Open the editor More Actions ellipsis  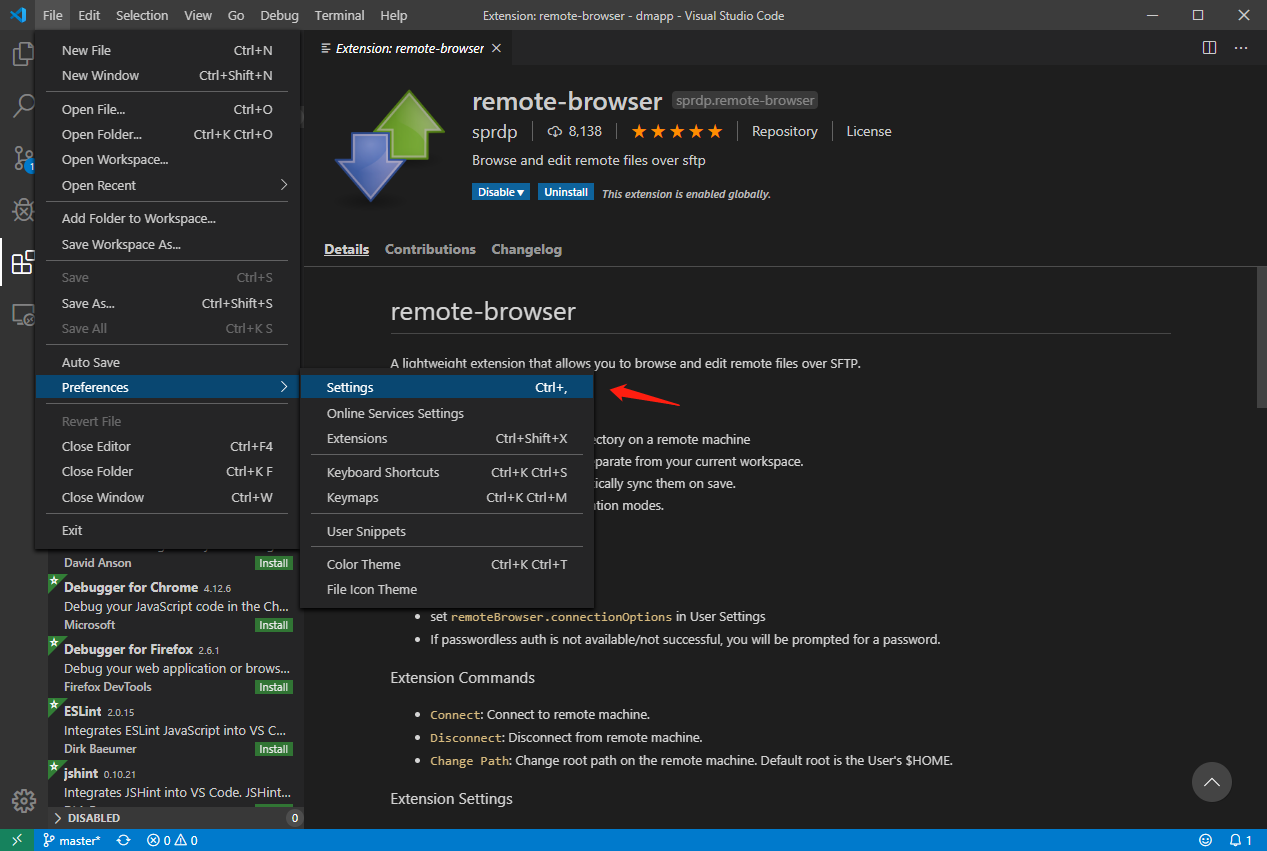1241,47
